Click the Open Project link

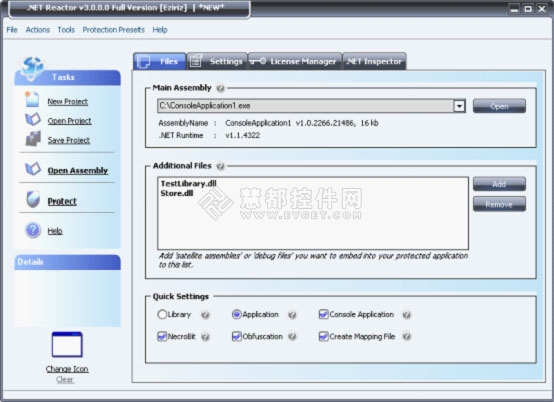pos(70,121)
